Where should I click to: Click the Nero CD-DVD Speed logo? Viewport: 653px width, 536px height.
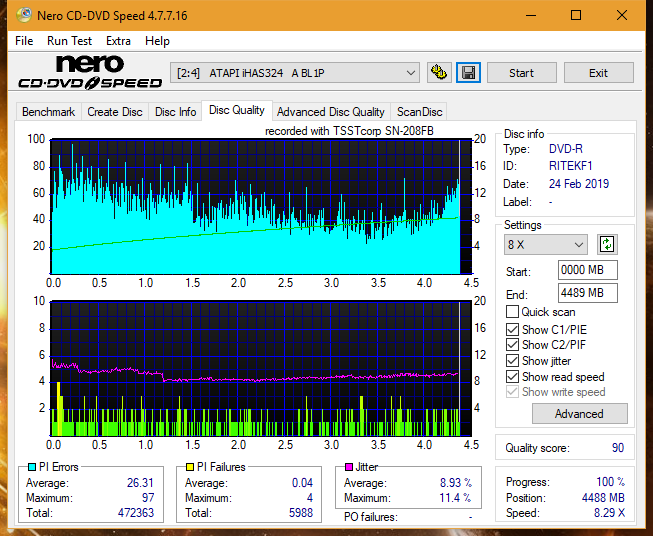90,72
